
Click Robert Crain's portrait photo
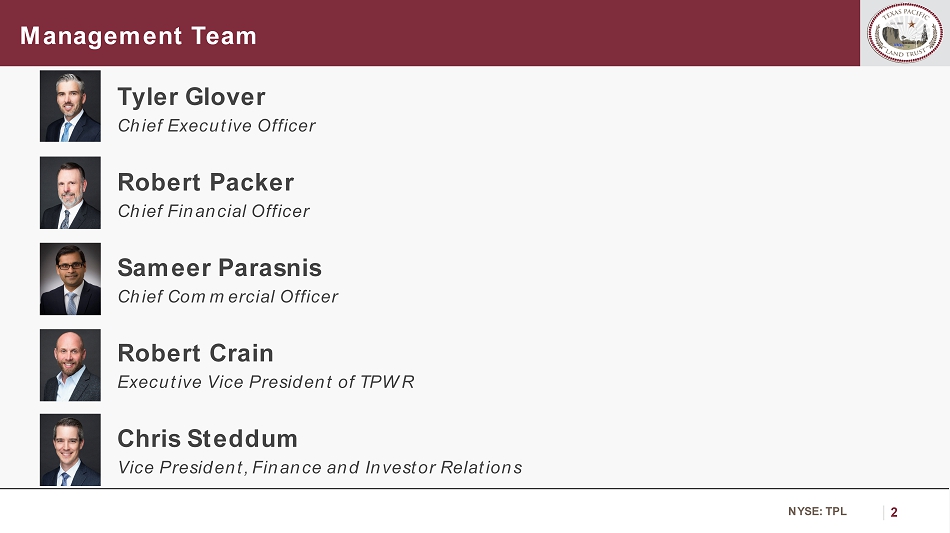click(70, 364)
